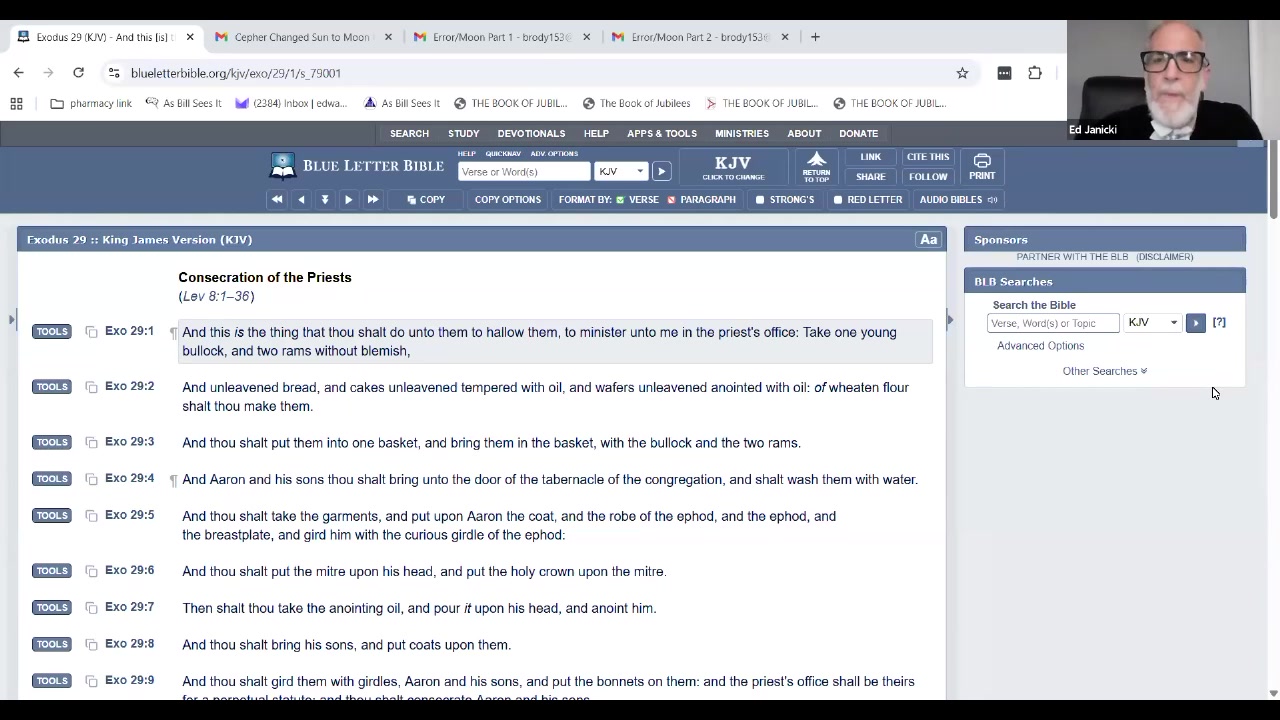
Task: Click copy icon beside Exo 29:3
Action: [91, 443]
